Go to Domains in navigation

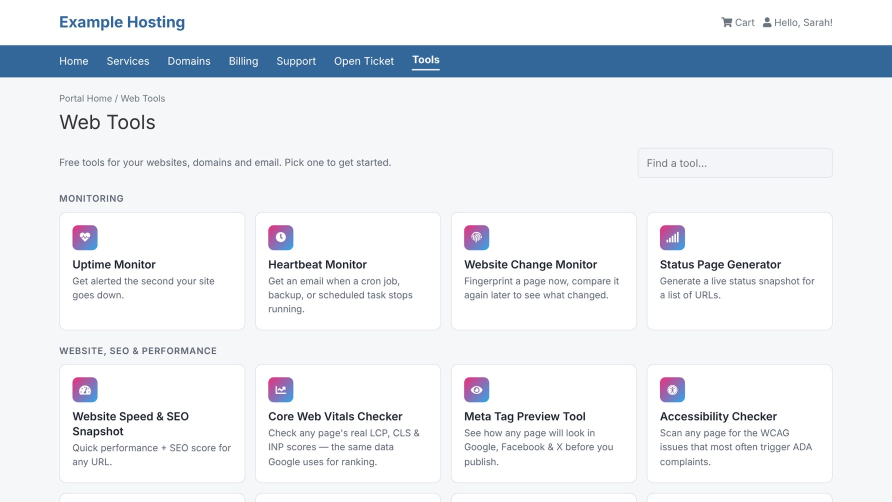tap(189, 61)
